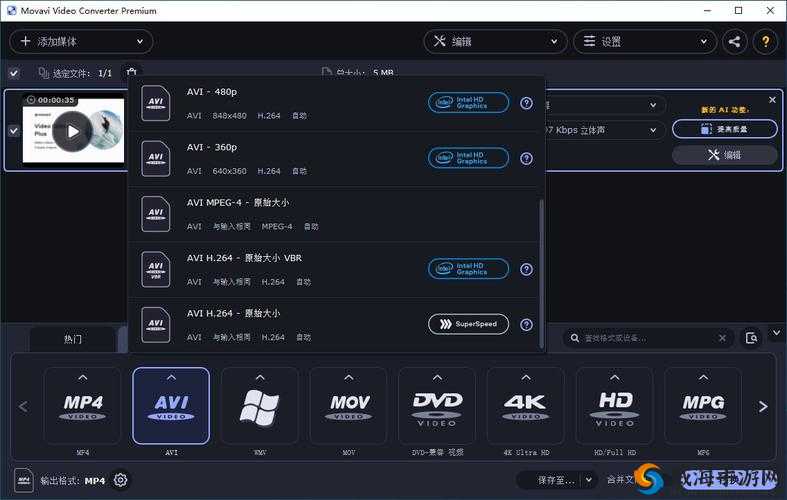This screenshot has width=787, height=500.
Task: Click Intel HD Graphics badge for AVI 360p
Action: pyautogui.click(x=468, y=158)
